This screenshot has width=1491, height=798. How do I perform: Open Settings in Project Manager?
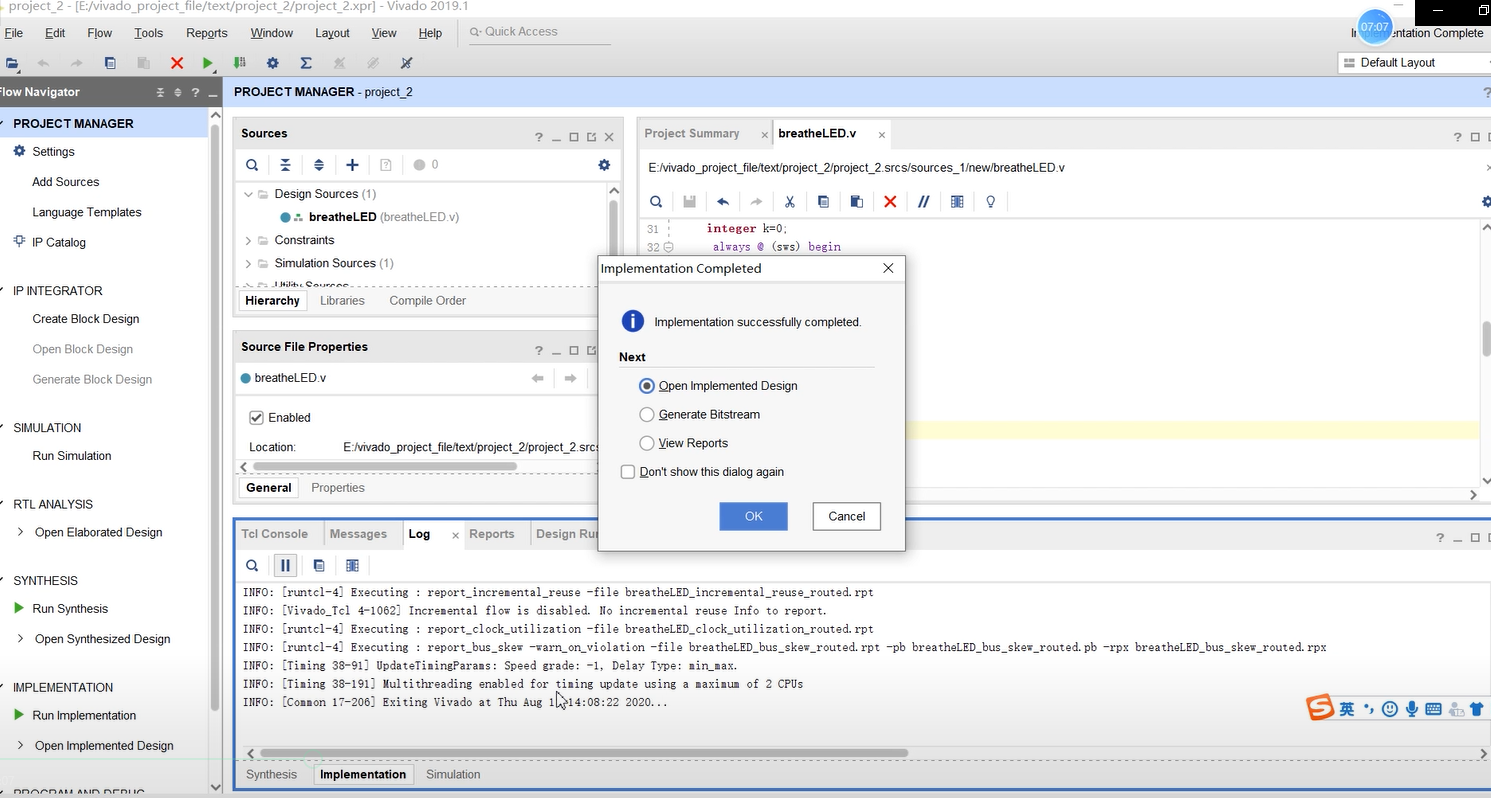click(53, 152)
